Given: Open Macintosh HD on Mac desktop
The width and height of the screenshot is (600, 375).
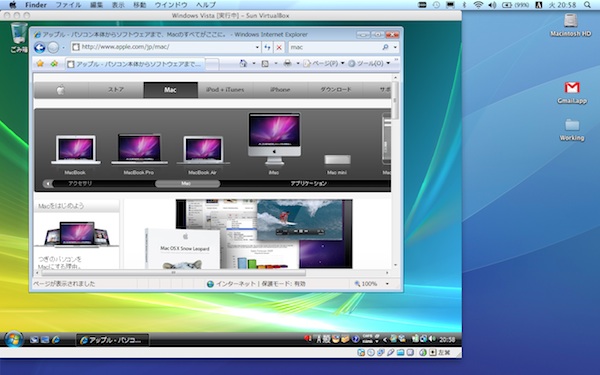Looking at the screenshot, I should (571, 25).
